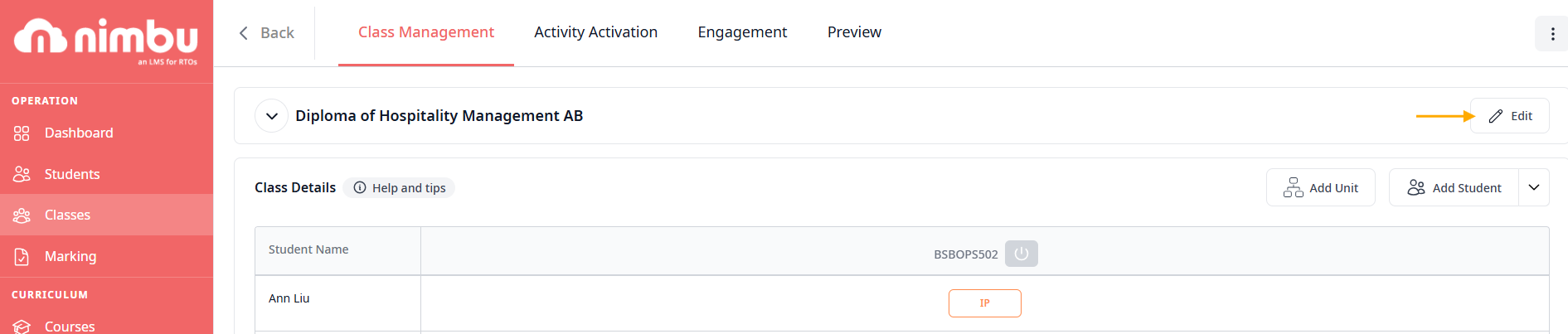The width and height of the screenshot is (1568, 334).
Task: Switch to the Preview tab
Action: point(854,32)
